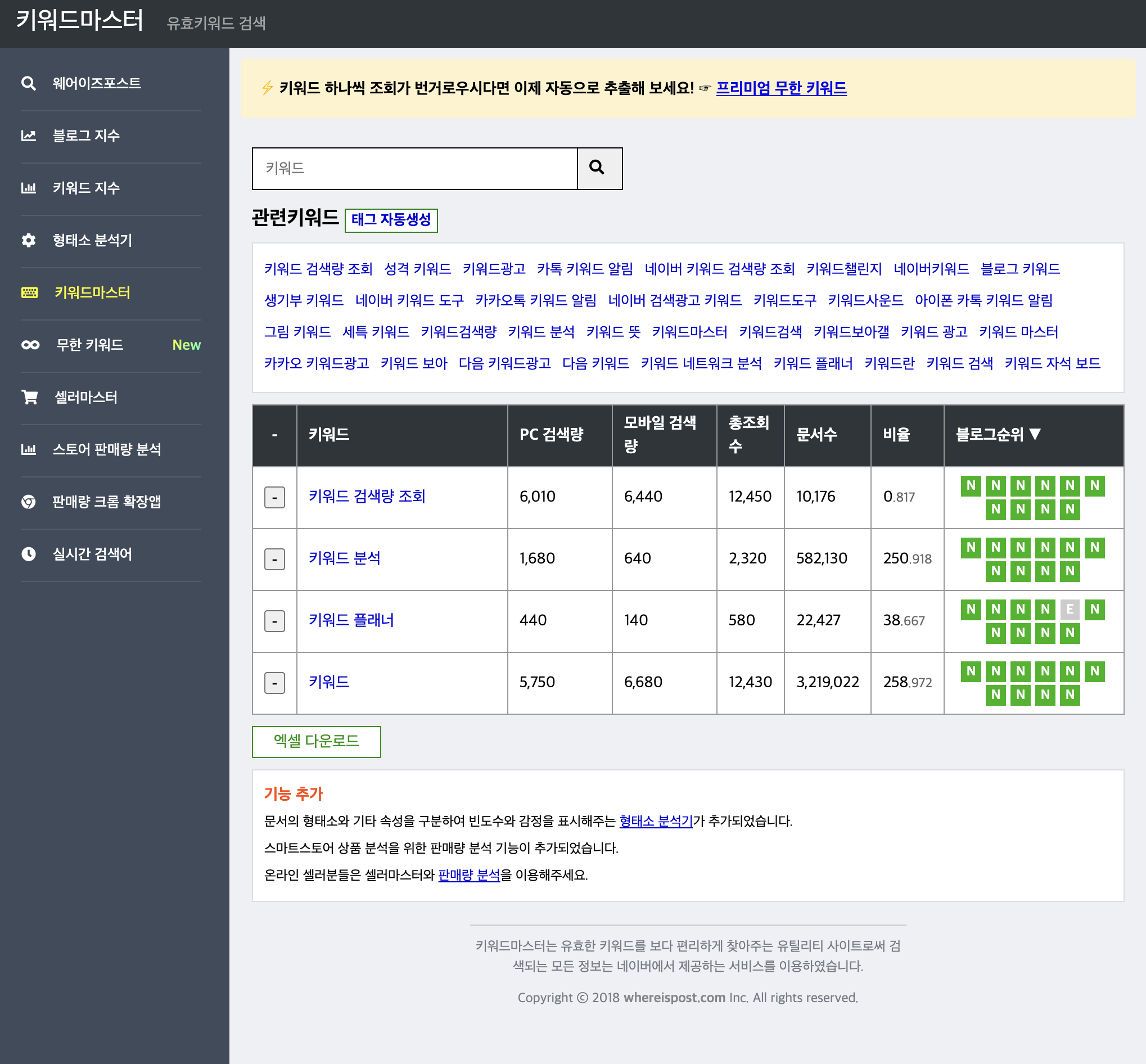Open 스토어 판매량 분석 menu item

click(x=107, y=450)
